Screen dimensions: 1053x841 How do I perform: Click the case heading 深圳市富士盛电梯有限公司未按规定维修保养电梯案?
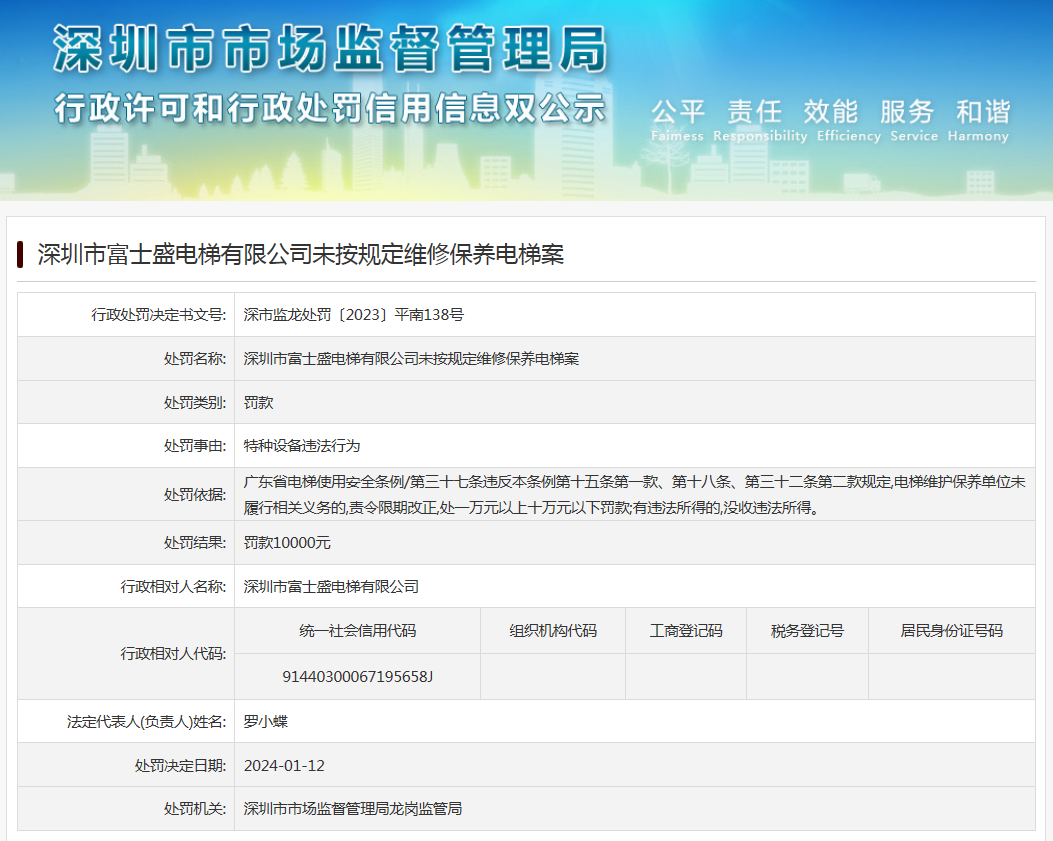[x=300, y=254]
